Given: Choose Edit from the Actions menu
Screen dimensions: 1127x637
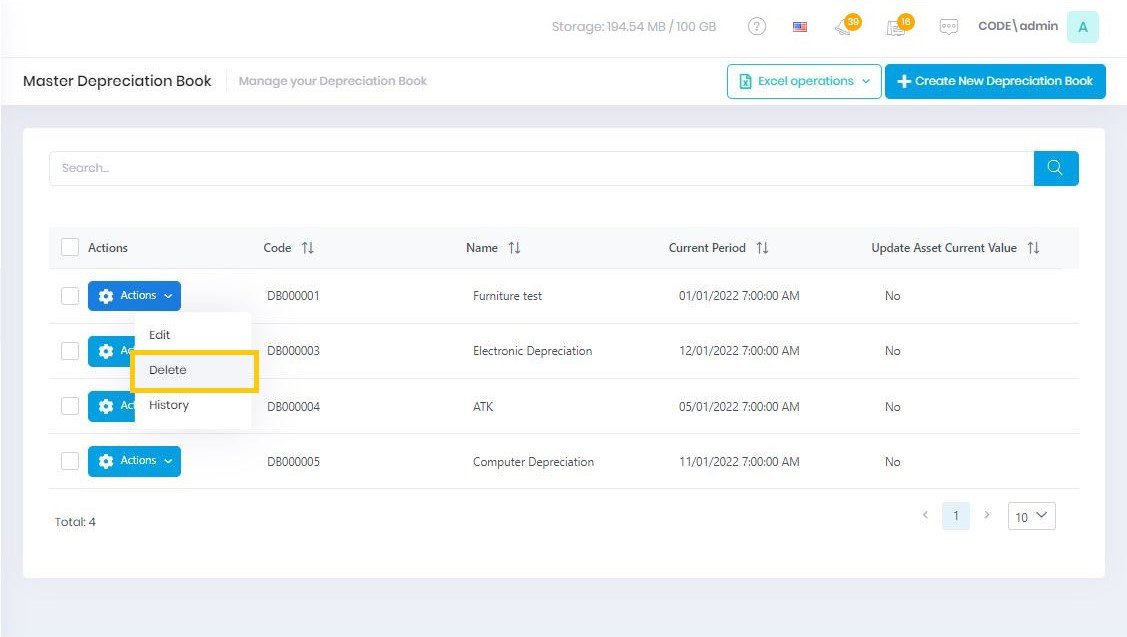Looking at the screenshot, I should pos(160,335).
